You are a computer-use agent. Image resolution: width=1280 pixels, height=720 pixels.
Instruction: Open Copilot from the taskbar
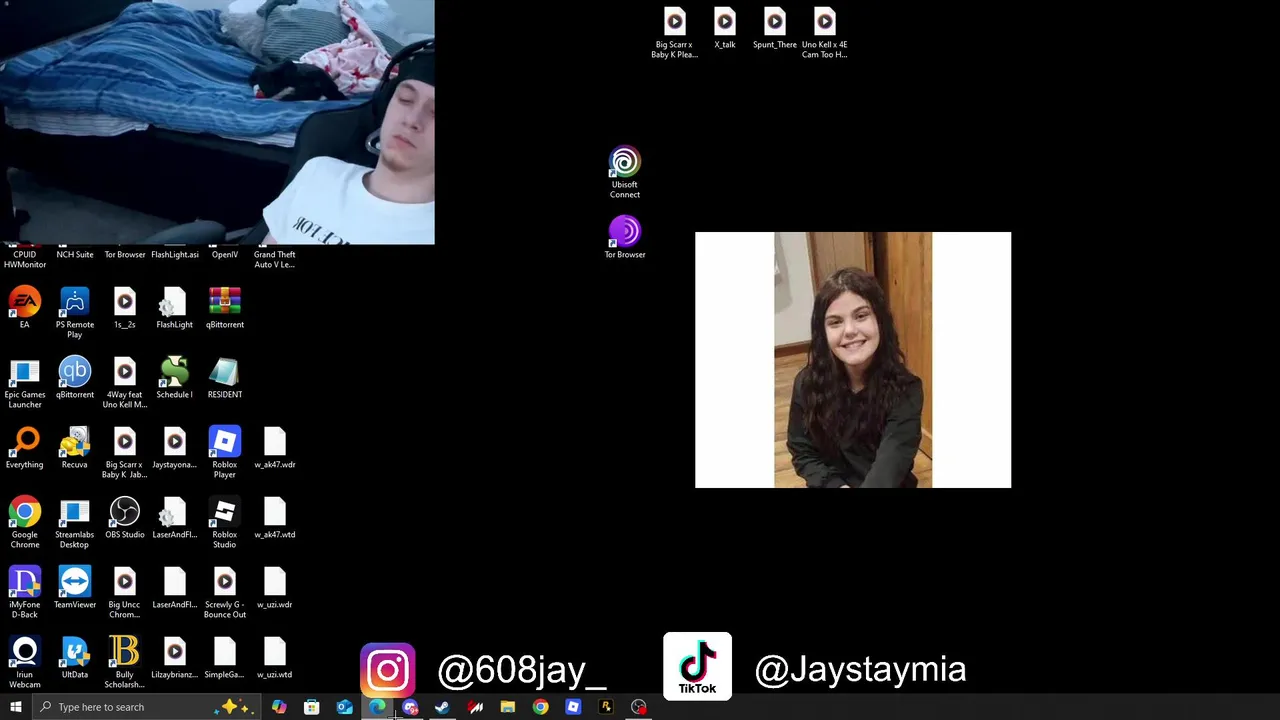pyautogui.click(x=279, y=707)
